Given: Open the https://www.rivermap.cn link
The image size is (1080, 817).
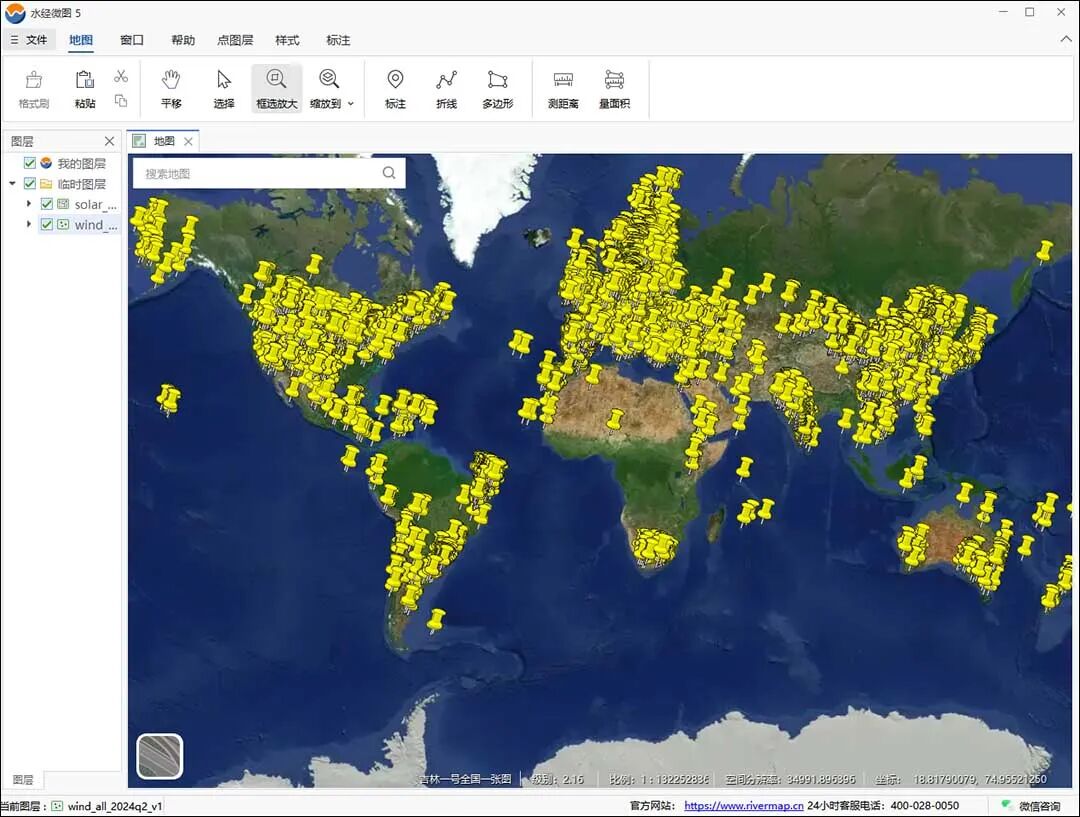Looking at the screenshot, I should 743,805.
